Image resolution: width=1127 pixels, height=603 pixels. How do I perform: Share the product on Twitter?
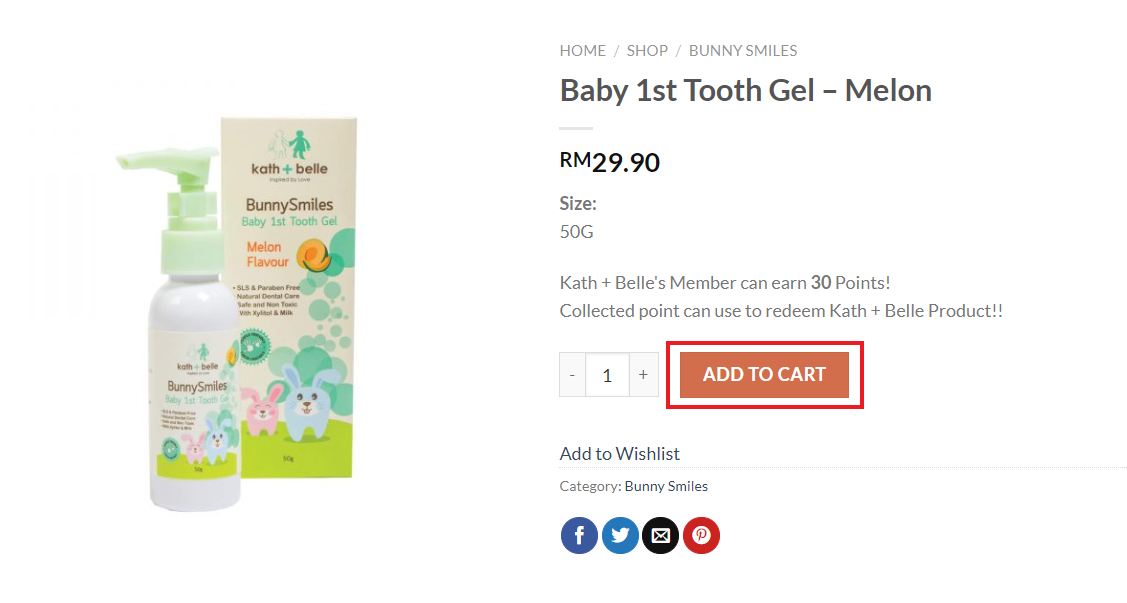[620, 536]
